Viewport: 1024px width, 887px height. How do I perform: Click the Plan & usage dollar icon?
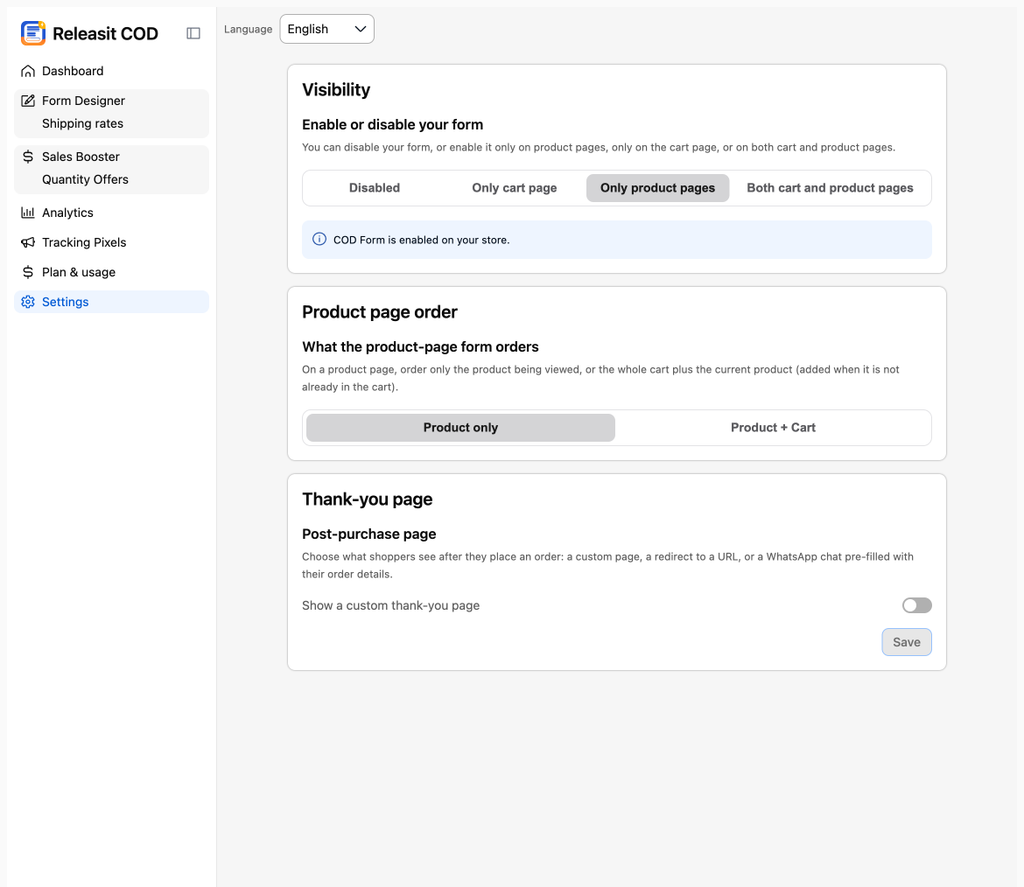(27, 272)
